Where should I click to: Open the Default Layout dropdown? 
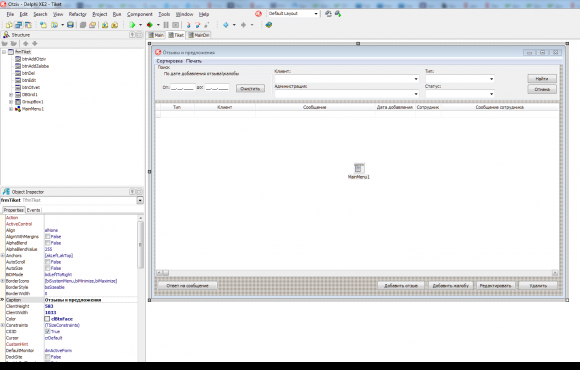pos(293,14)
